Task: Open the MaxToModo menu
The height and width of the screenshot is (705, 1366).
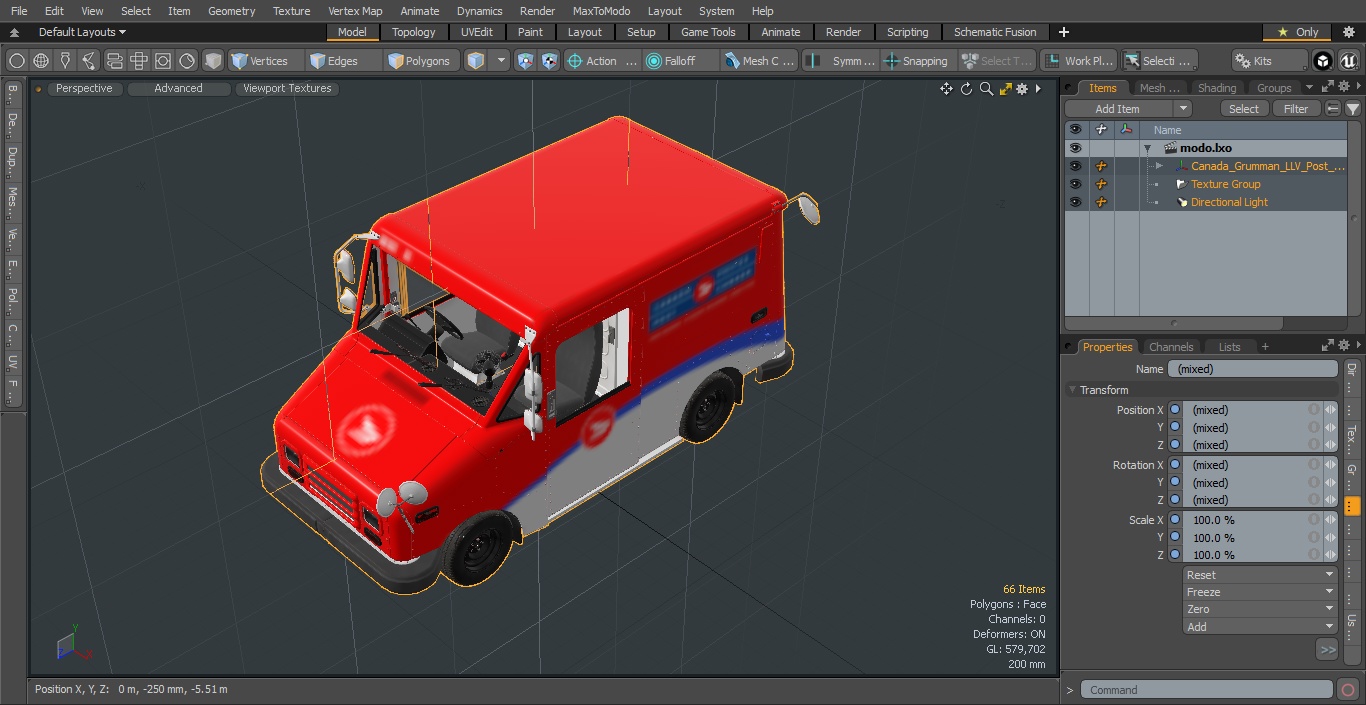Action: coord(601,11)
